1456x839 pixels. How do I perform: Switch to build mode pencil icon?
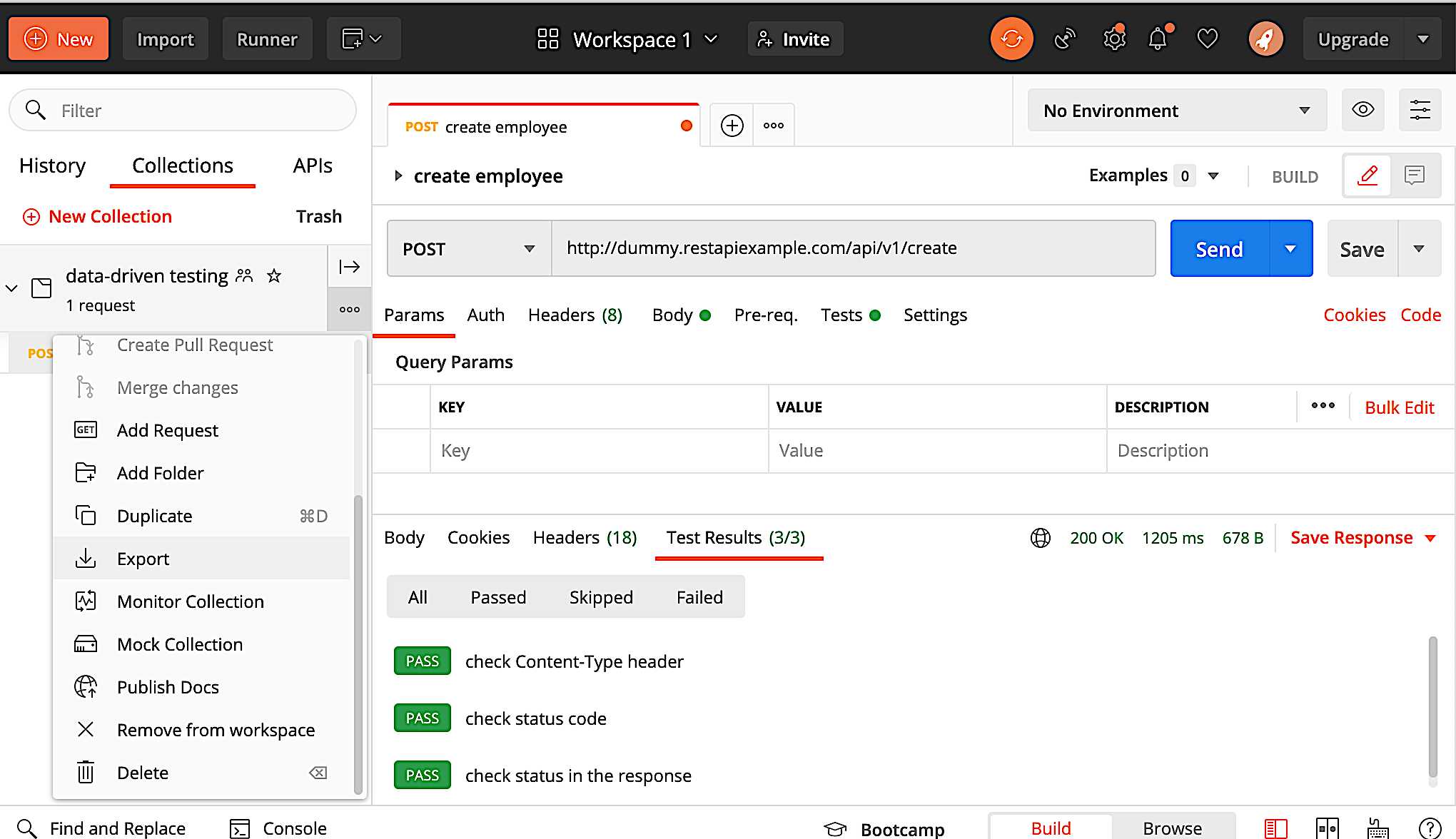1367,176
